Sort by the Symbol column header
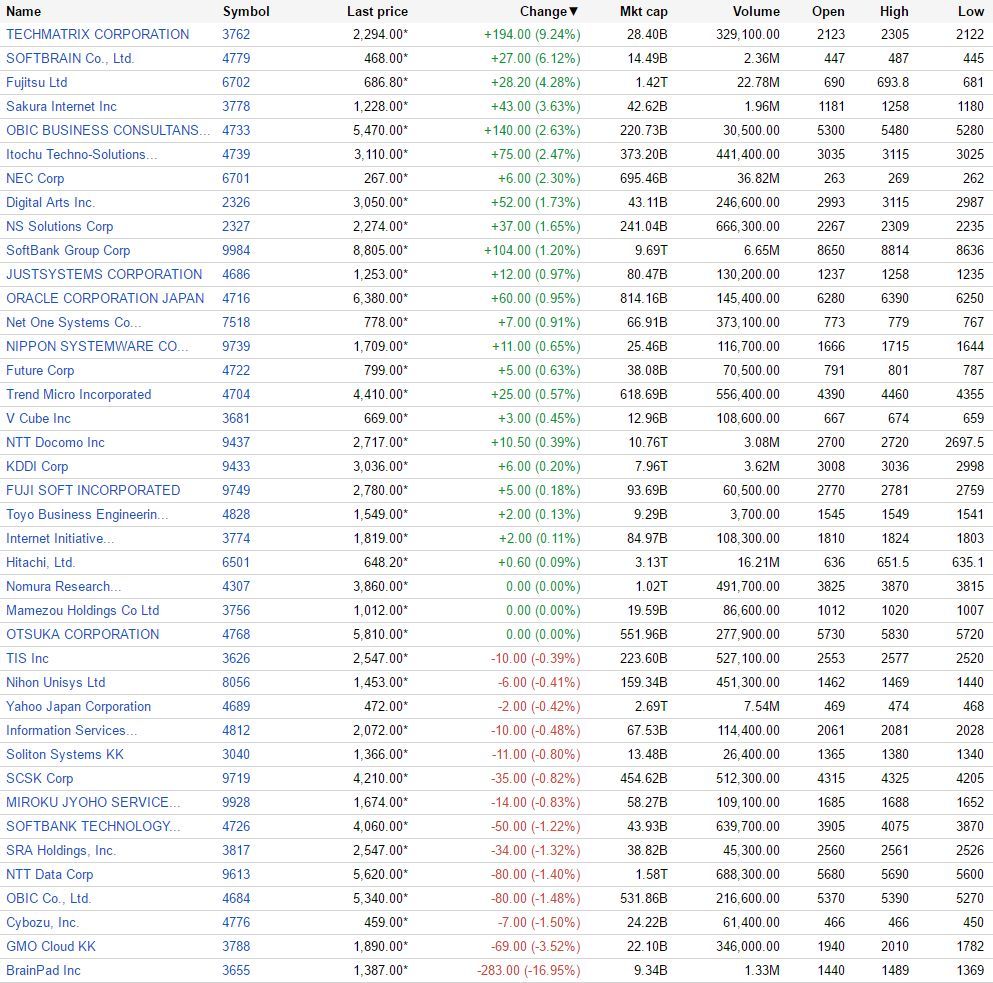 click(x=246, y=11)
